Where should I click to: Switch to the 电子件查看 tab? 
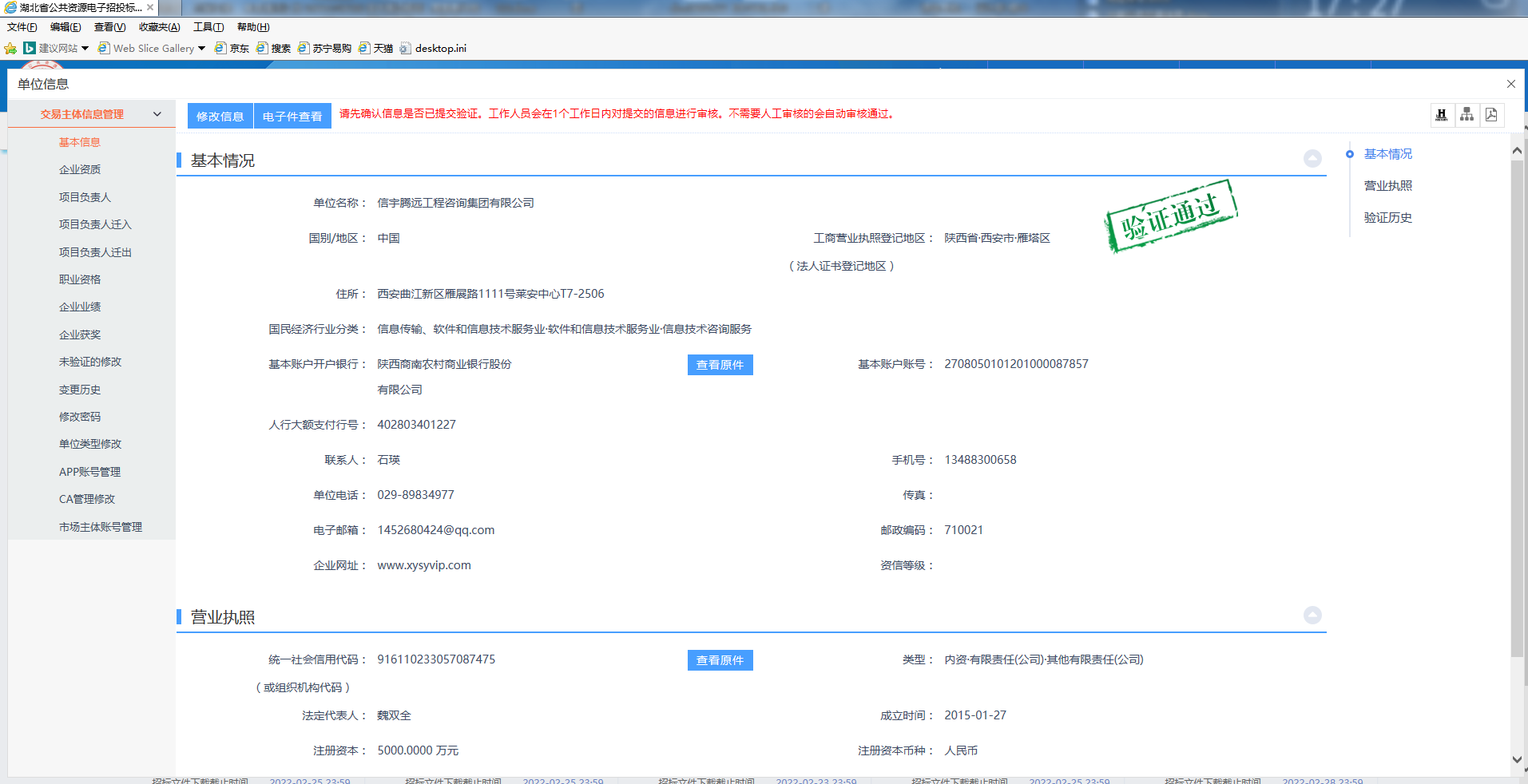click(292, 115)
